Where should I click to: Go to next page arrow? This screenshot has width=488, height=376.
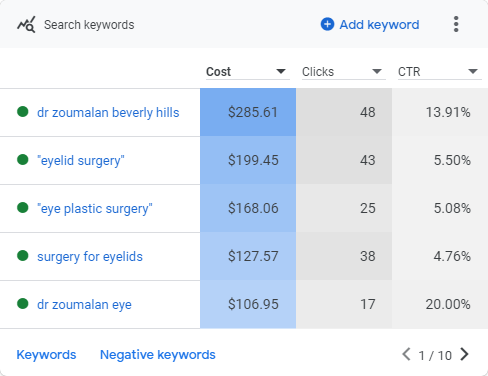click(x=464, y=354)
